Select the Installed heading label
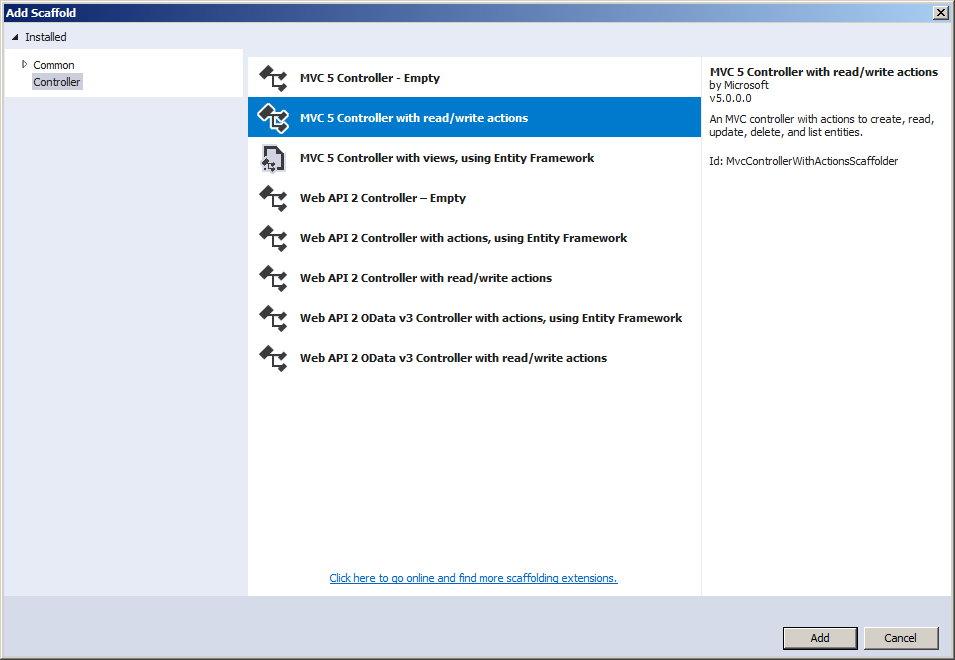955x660 pixels. (x=46, y=37)
